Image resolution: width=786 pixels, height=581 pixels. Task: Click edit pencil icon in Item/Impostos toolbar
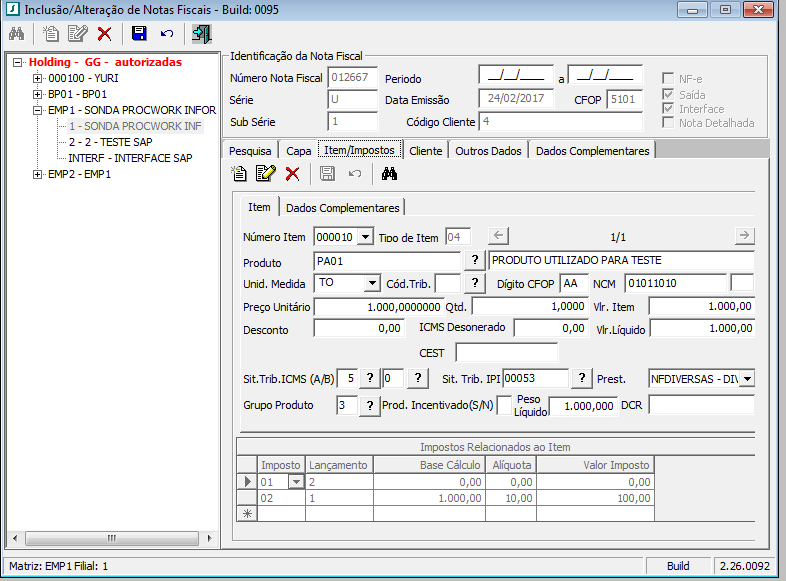click(x=265, y=174)
